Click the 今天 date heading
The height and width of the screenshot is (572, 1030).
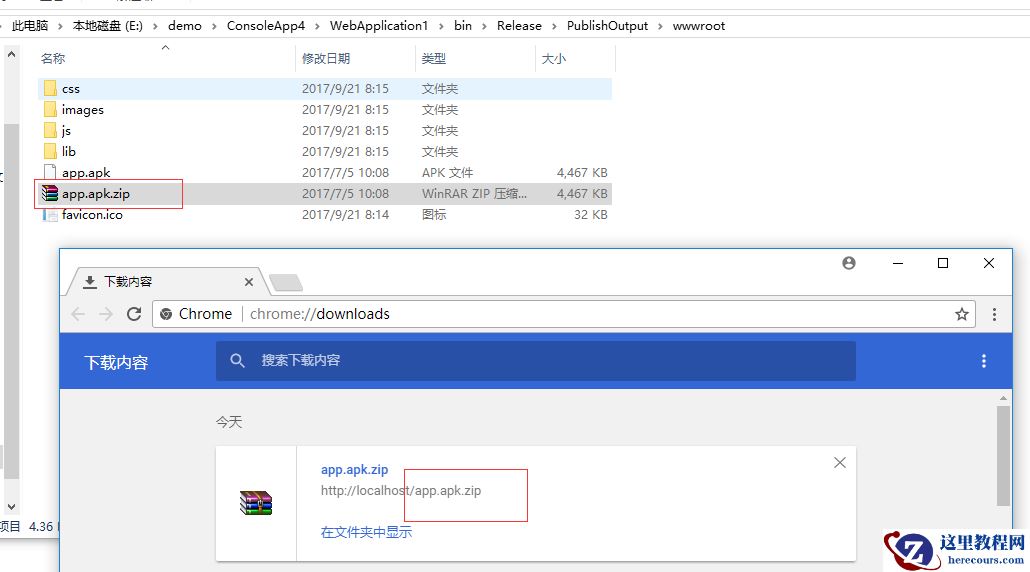(229, 422)
